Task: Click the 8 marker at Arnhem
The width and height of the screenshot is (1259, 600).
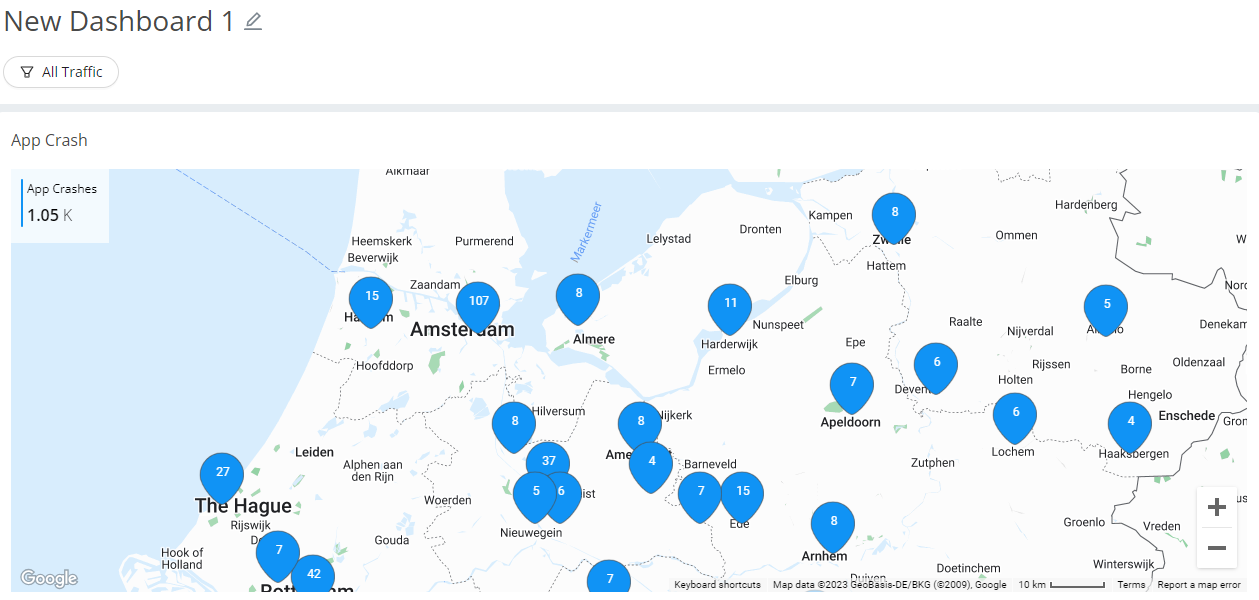Action: tap(833, 523)
